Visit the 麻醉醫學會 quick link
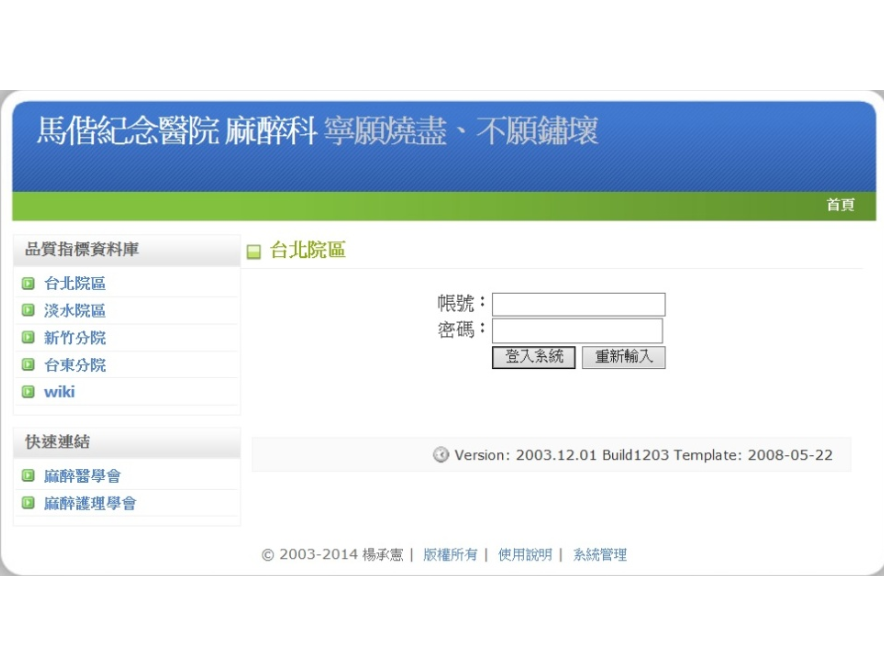 tap(82, 476)
